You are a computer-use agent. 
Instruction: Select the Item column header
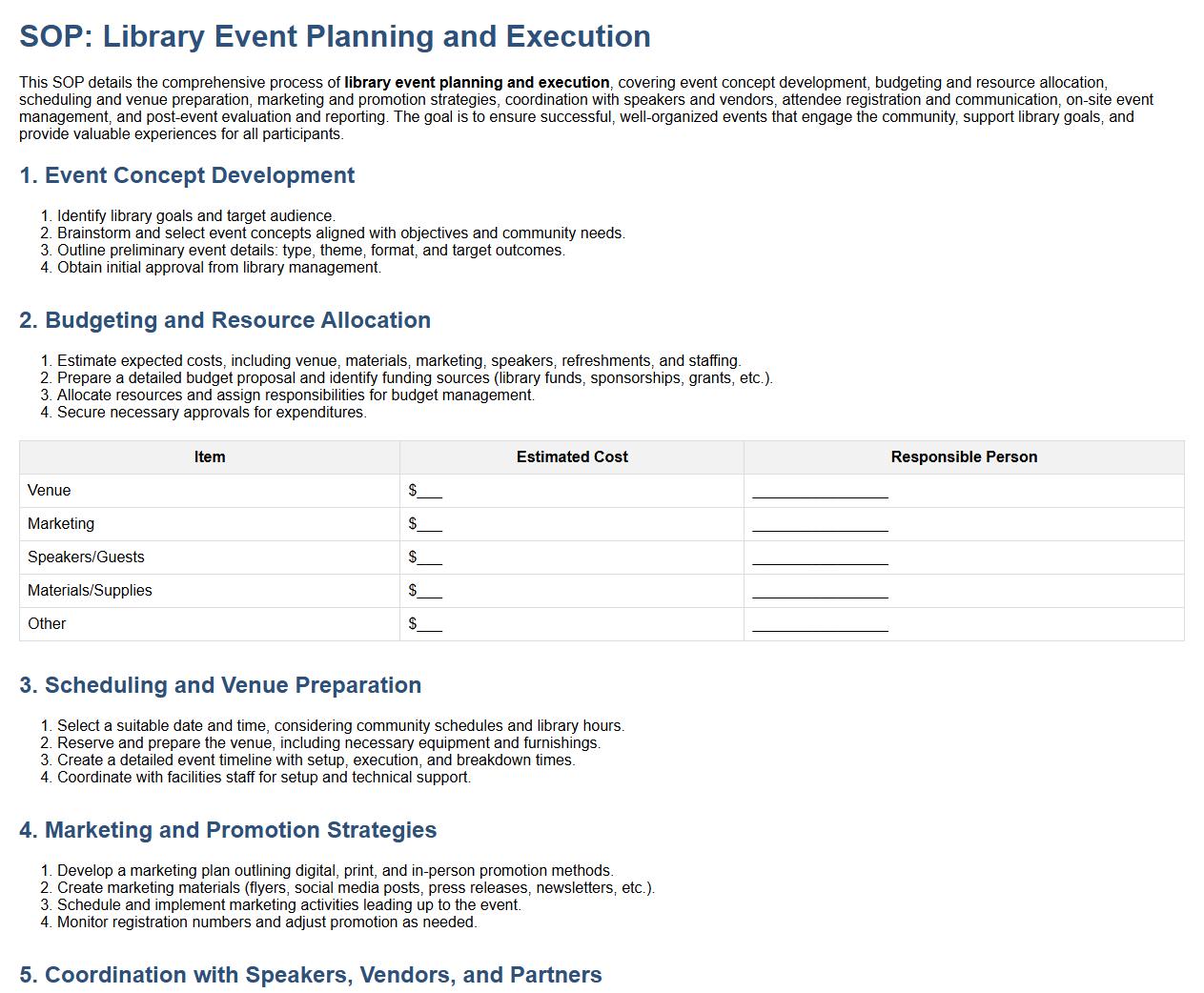210,457
